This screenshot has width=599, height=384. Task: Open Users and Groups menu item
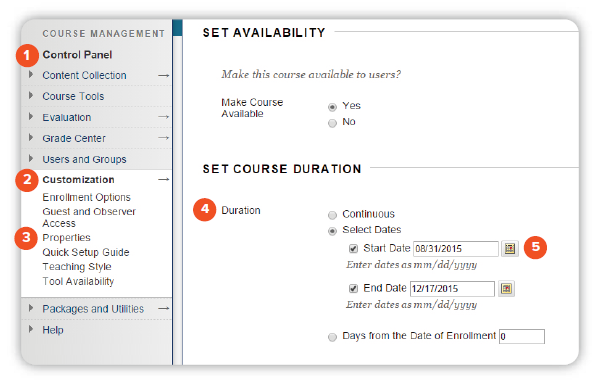(x=84, y=159)
